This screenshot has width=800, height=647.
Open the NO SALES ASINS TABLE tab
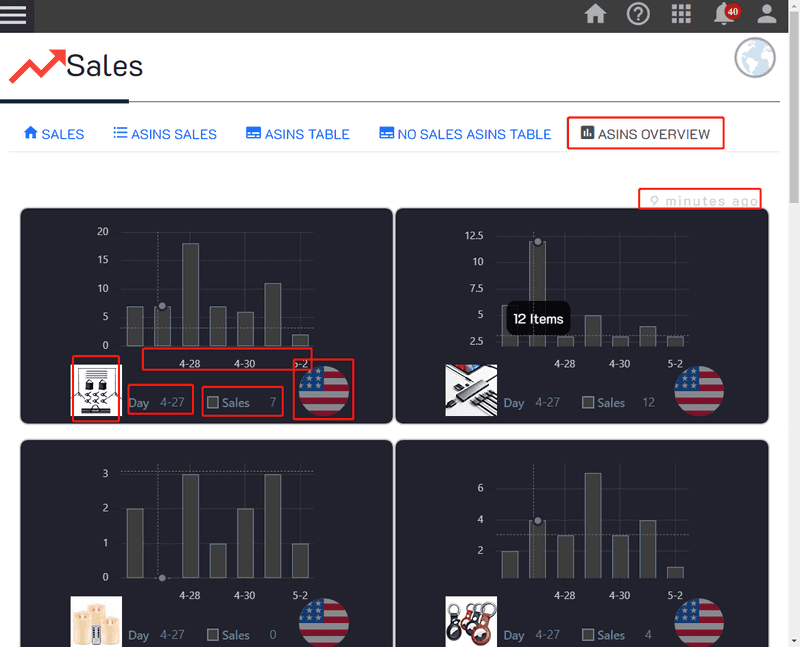pos(464,133)
